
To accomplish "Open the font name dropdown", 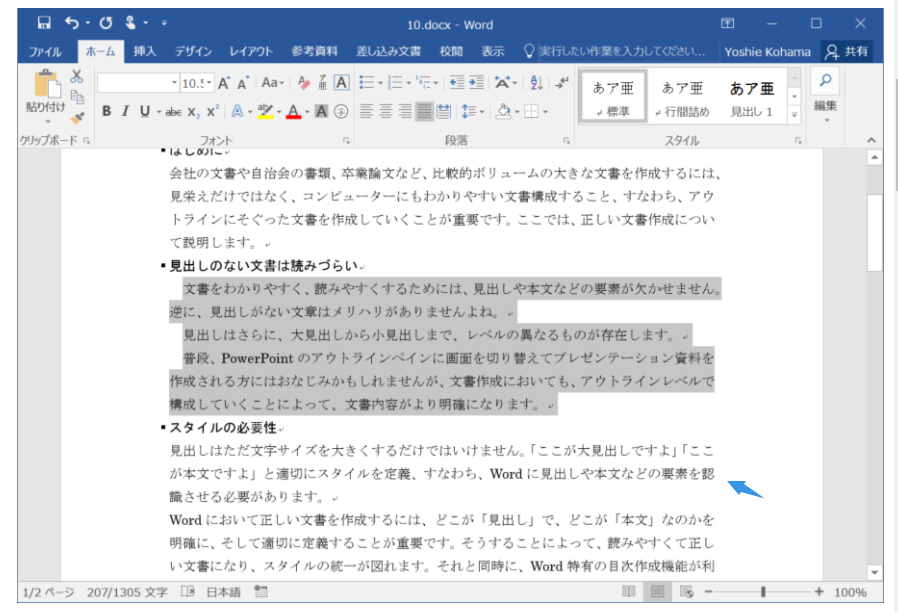I will tap(174, 84).
